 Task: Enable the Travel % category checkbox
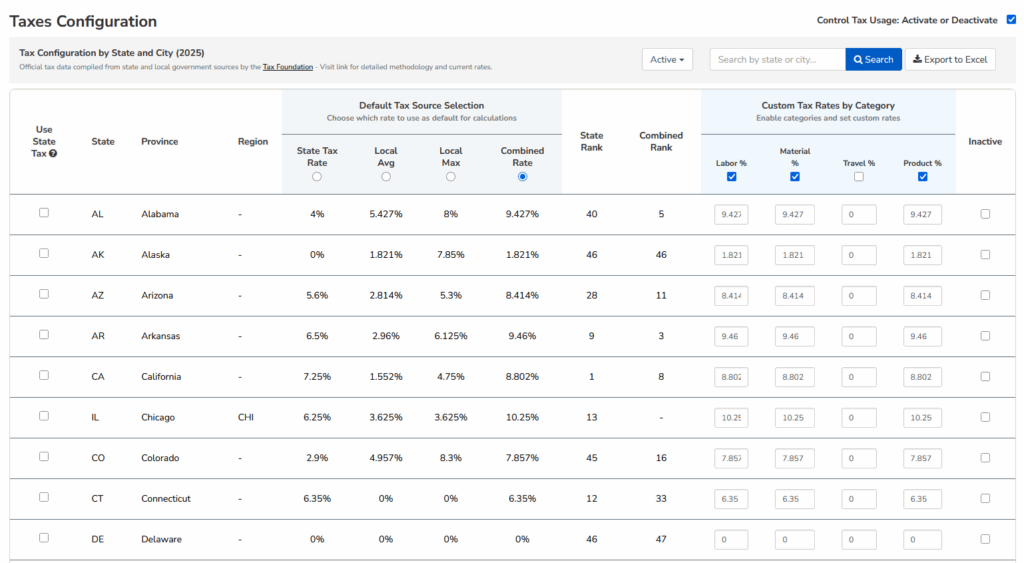859,176
